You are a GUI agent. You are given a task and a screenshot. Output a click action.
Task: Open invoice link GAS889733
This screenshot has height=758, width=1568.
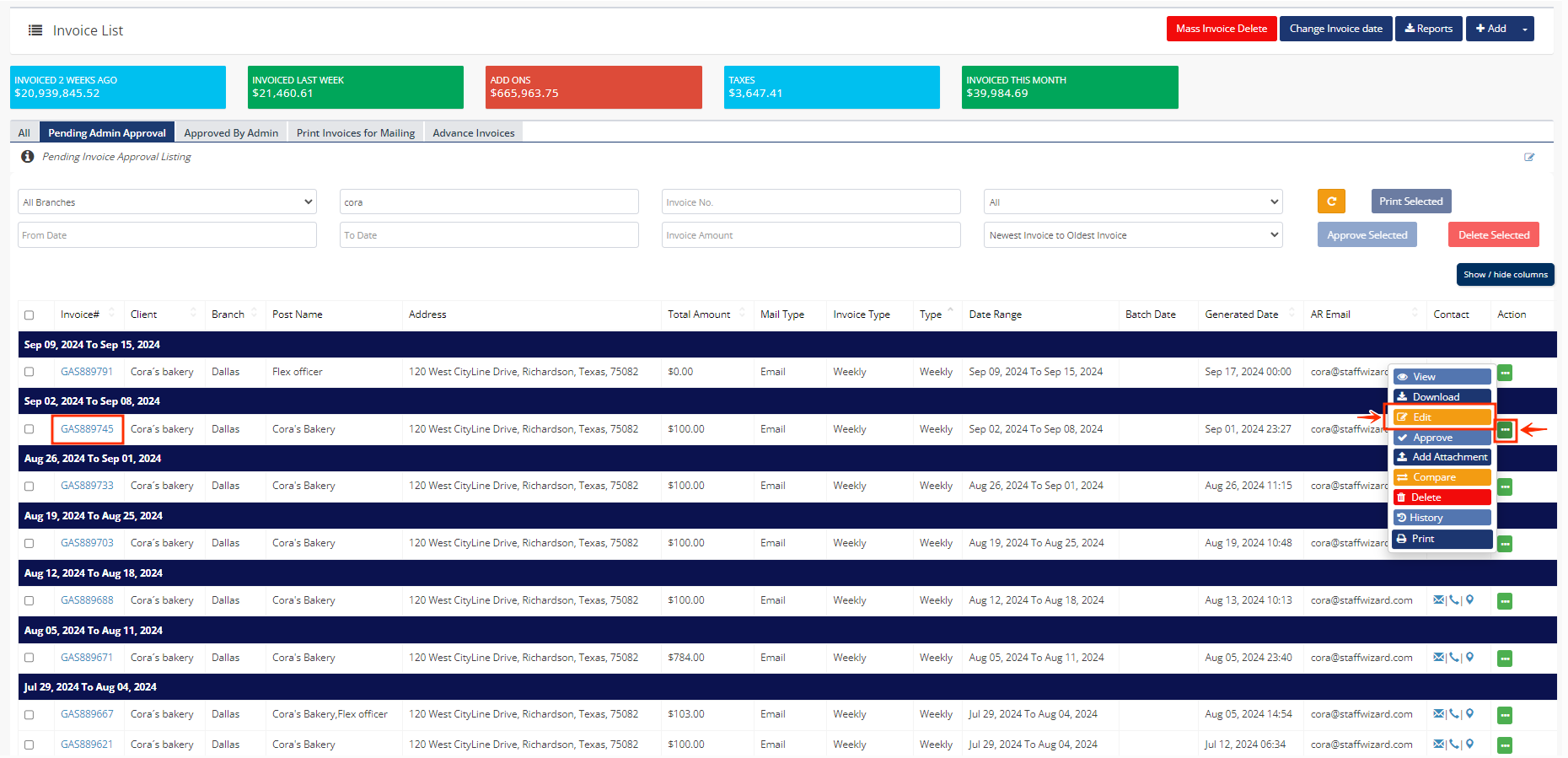point(87,486)
